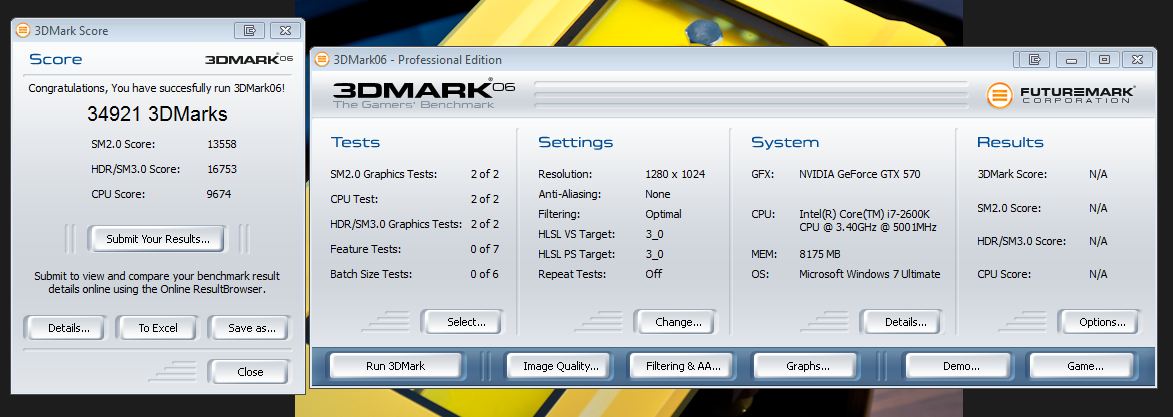
Task: Click the Resolution value 1280 x 1024
Action: [x=675, y=174]
